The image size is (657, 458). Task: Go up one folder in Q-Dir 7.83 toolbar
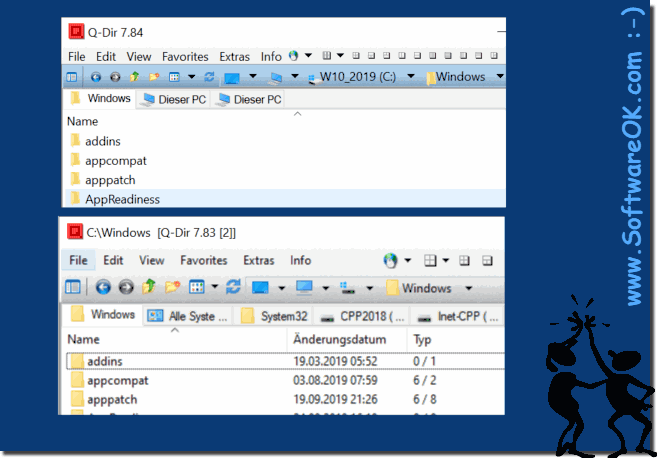(x=149, y=287)
